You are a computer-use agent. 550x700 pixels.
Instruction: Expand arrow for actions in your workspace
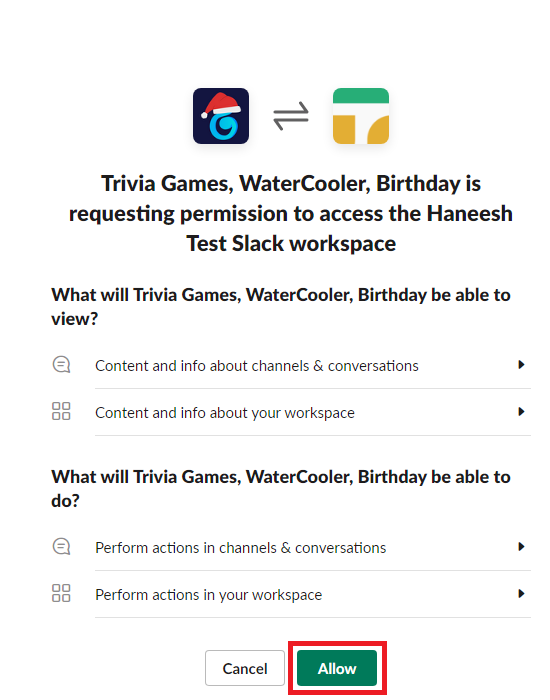coord(521,594)
